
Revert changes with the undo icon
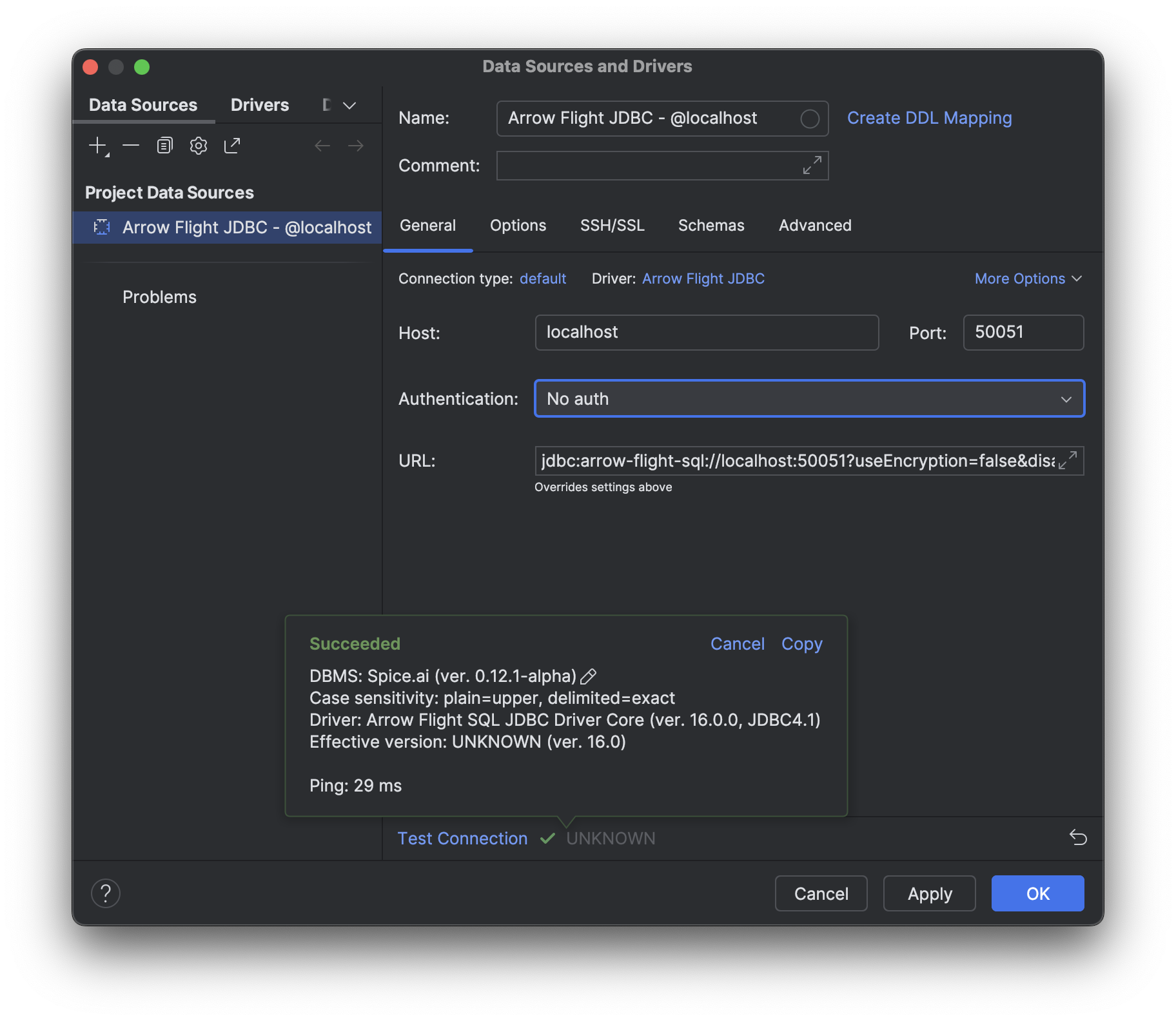tap(1077, 838)
